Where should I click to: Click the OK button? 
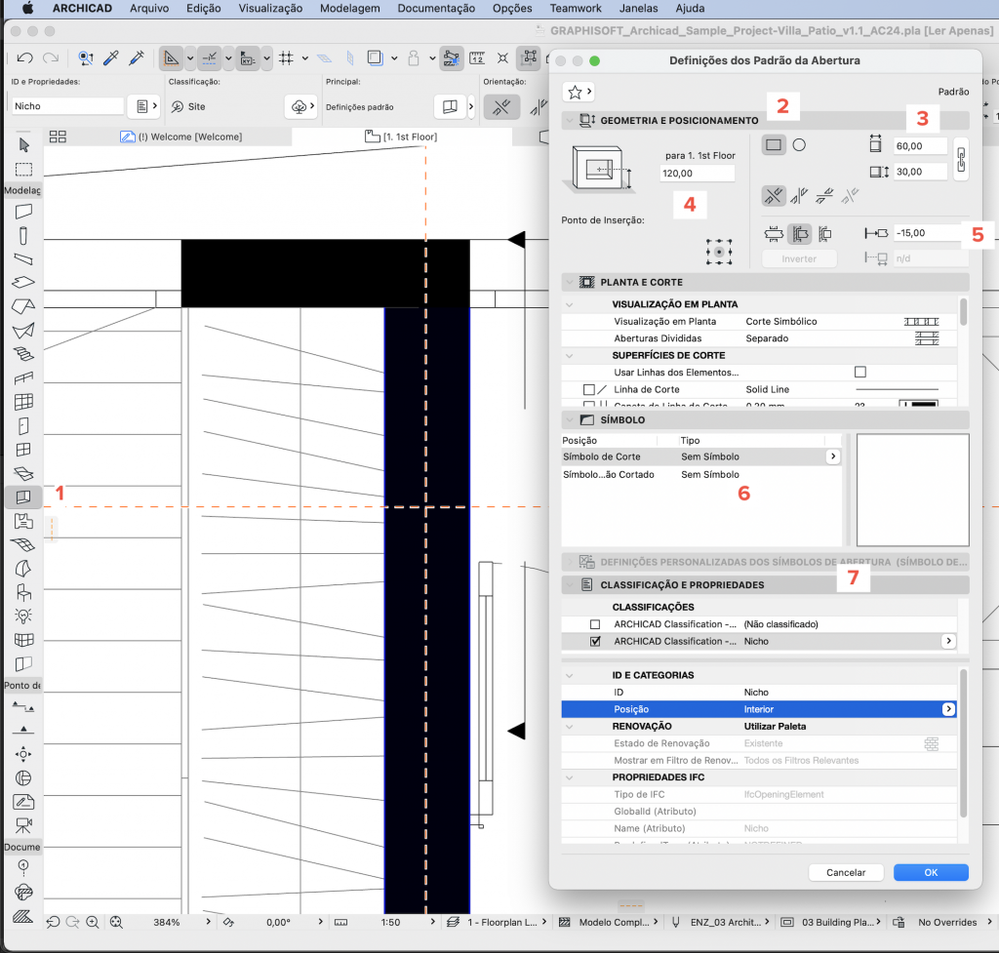pyautogui.click(x=930, y=872)
